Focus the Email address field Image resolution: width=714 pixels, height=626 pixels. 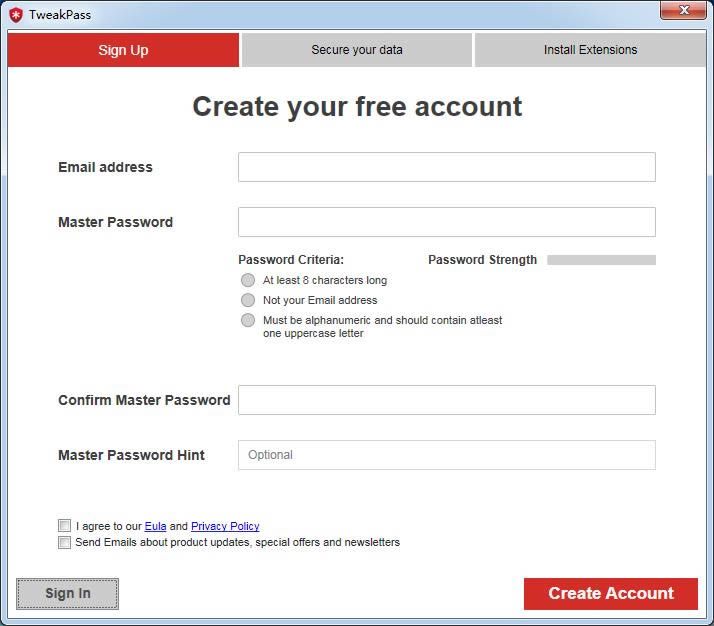click(446, 167)
